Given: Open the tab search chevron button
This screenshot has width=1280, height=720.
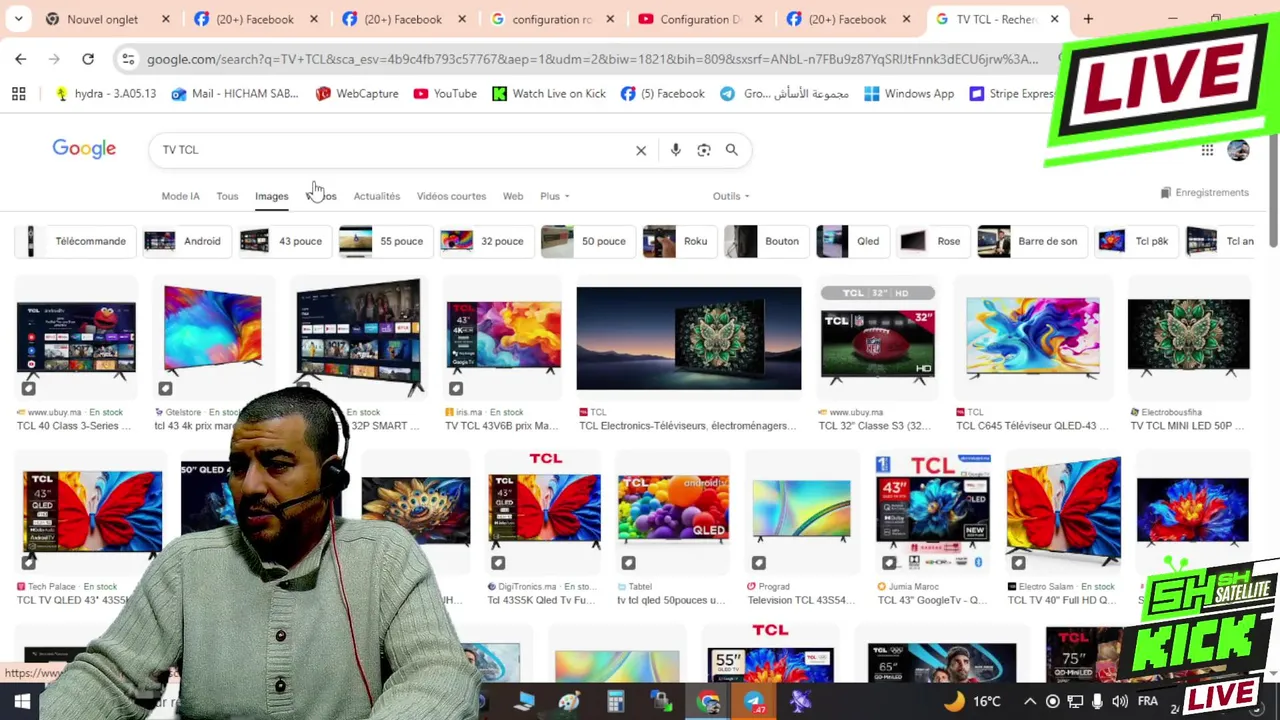Looking at the screenshot, I should (x=19, y=19).
